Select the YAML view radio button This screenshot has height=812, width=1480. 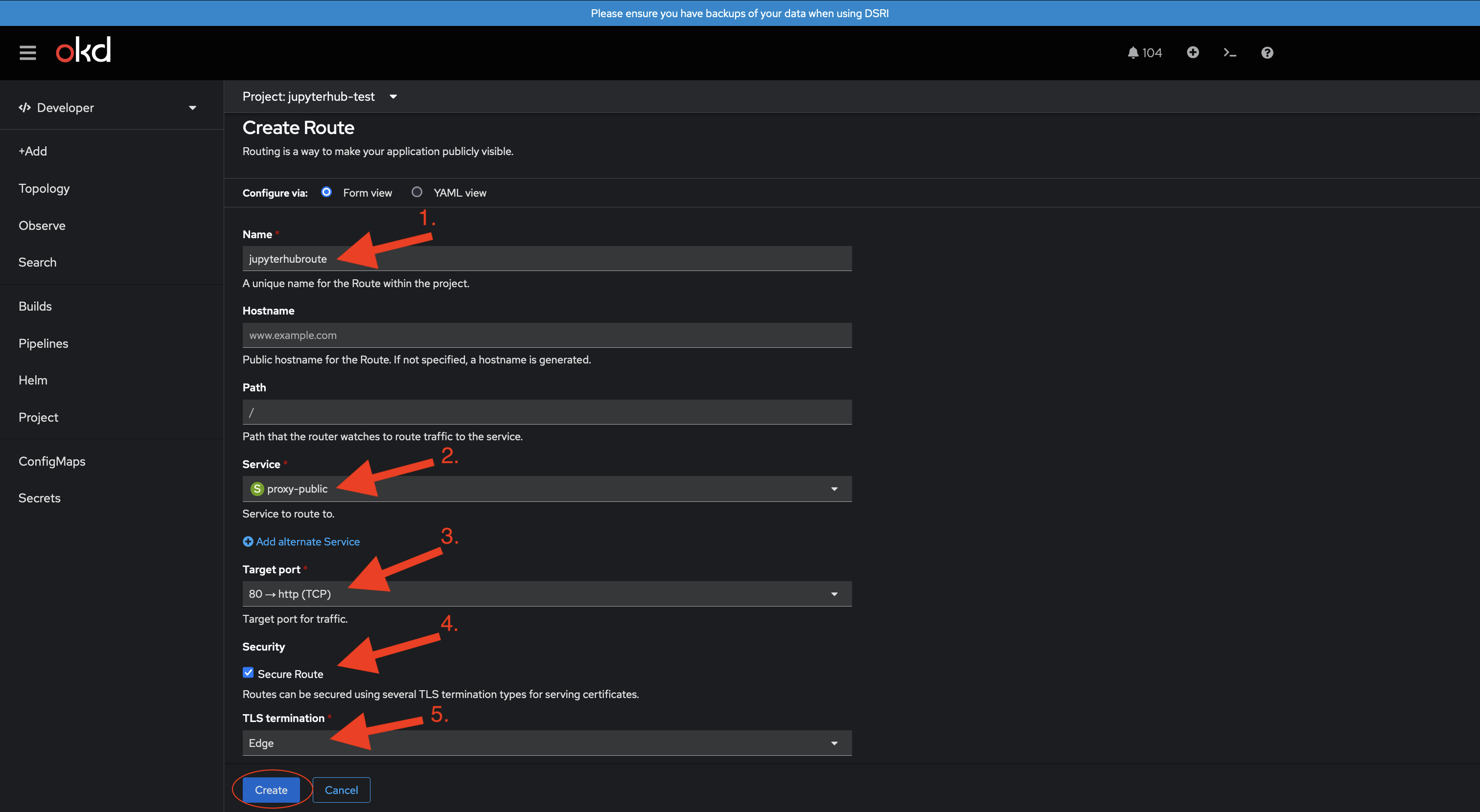pyautogui.click(x=417, y=192)
